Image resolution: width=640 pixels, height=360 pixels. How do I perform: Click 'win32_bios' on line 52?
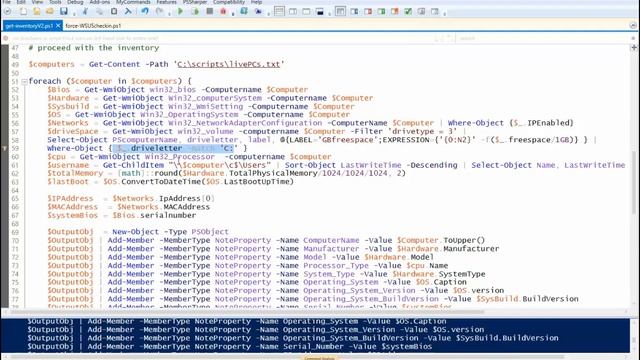coord(172,90)
